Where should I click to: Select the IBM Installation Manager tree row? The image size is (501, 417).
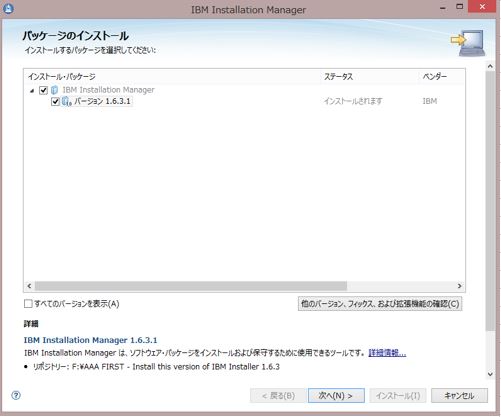[x=109, y=90]
